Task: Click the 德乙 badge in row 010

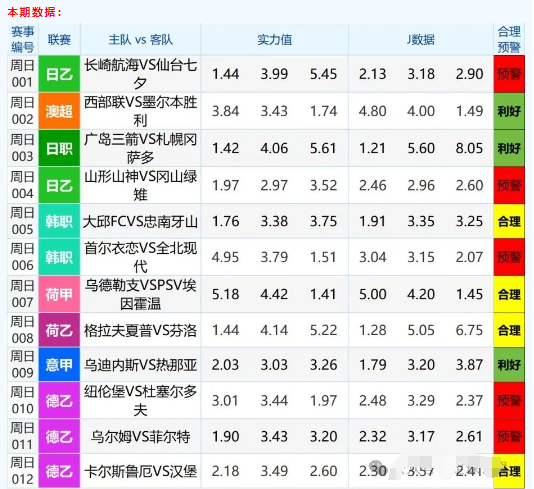Action: pos(59,400)
